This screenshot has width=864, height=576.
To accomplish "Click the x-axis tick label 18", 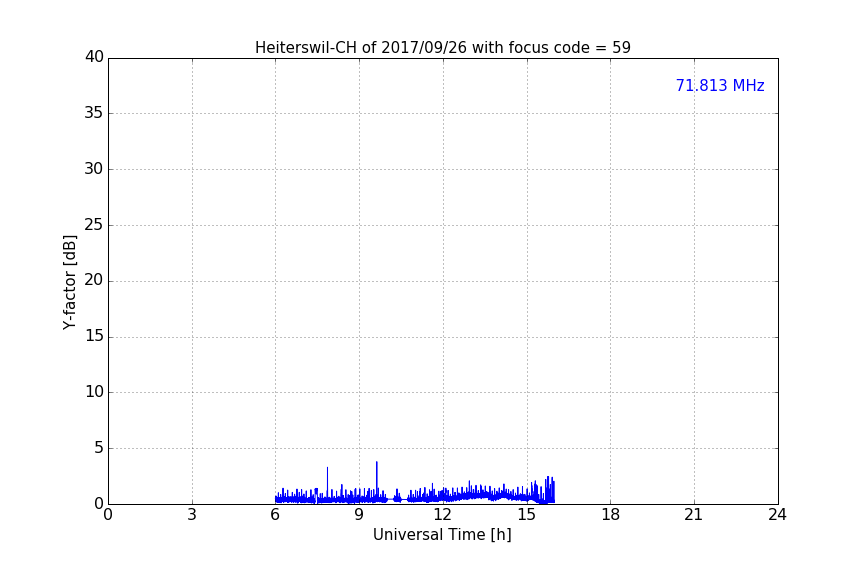I will tap(610, 515).
